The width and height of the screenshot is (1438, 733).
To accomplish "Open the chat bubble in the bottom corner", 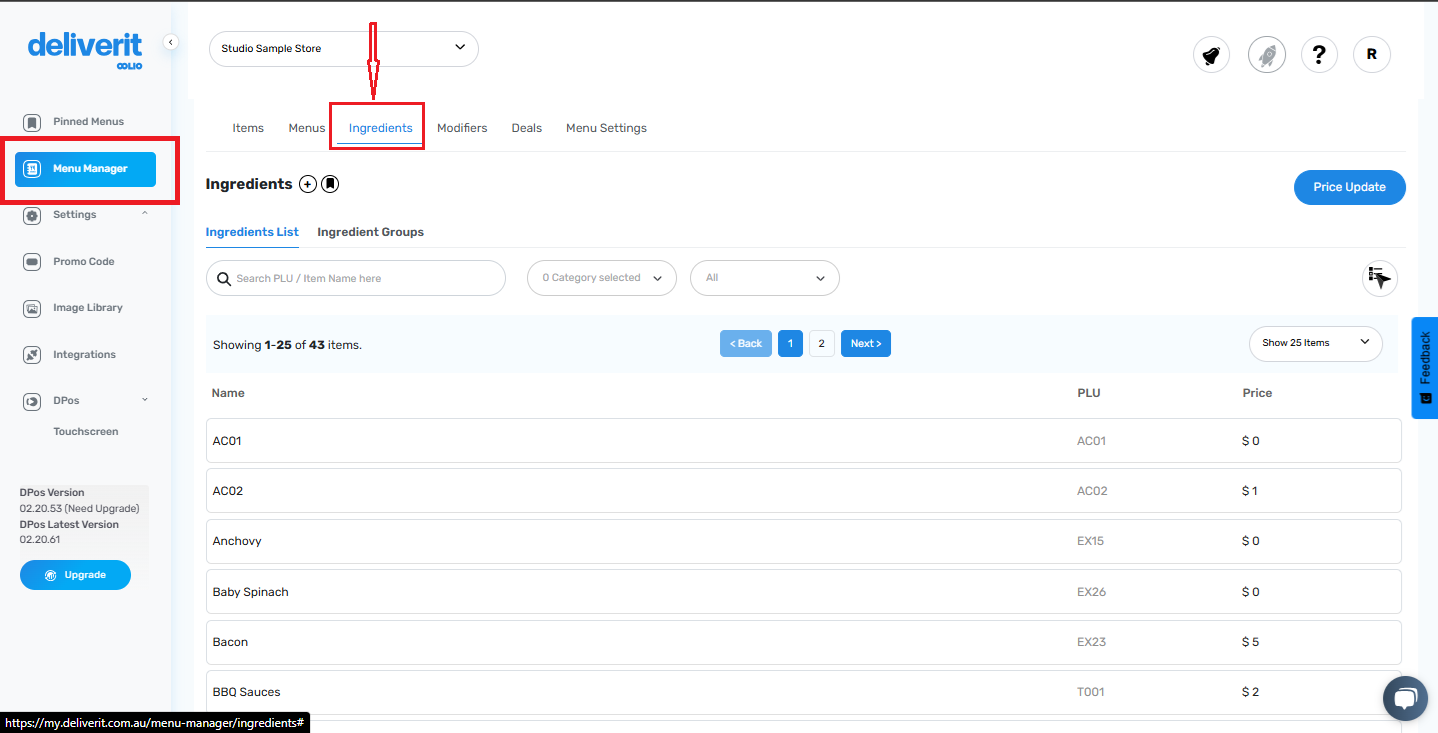I will tap(1405, 698).
